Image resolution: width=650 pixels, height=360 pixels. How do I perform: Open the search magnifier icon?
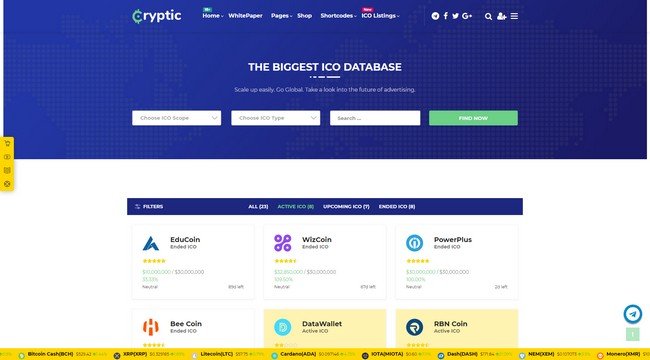click(x=488, y=16)
